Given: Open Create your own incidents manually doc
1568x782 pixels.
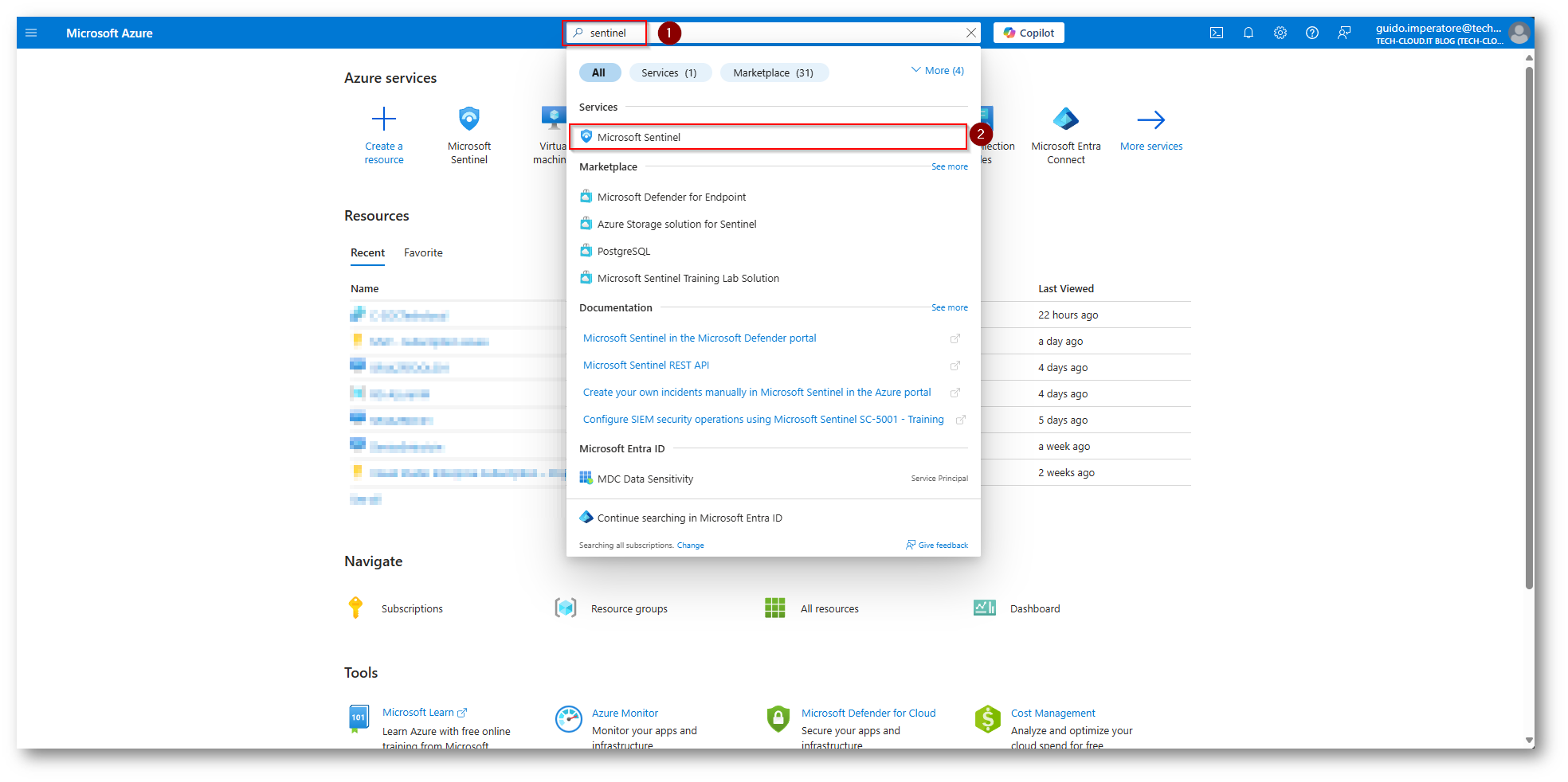Looking at the screenshot, I should tap(757, 393).
